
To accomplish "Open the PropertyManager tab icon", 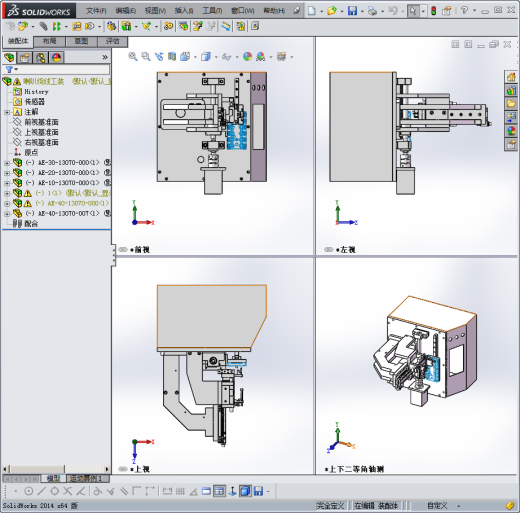I will [25, 58].
